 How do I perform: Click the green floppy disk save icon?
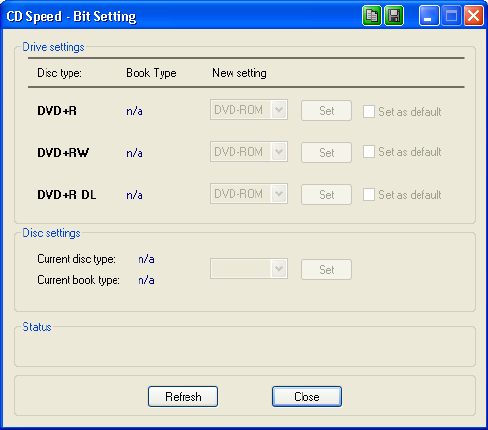tap(394, 15)
